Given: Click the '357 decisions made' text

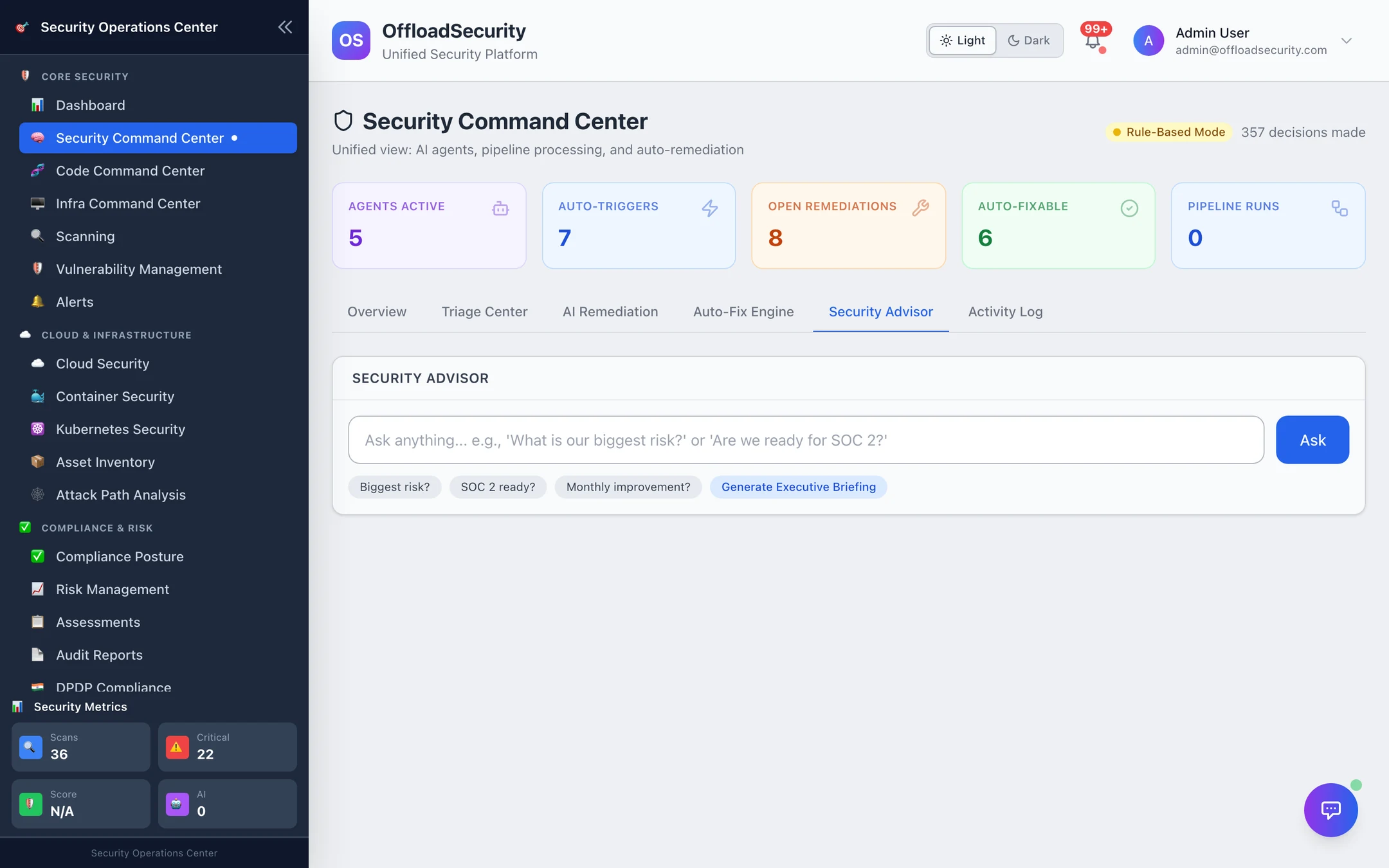Looking at the screenshot, I should pyautogui.click(x=1303, y=132).
